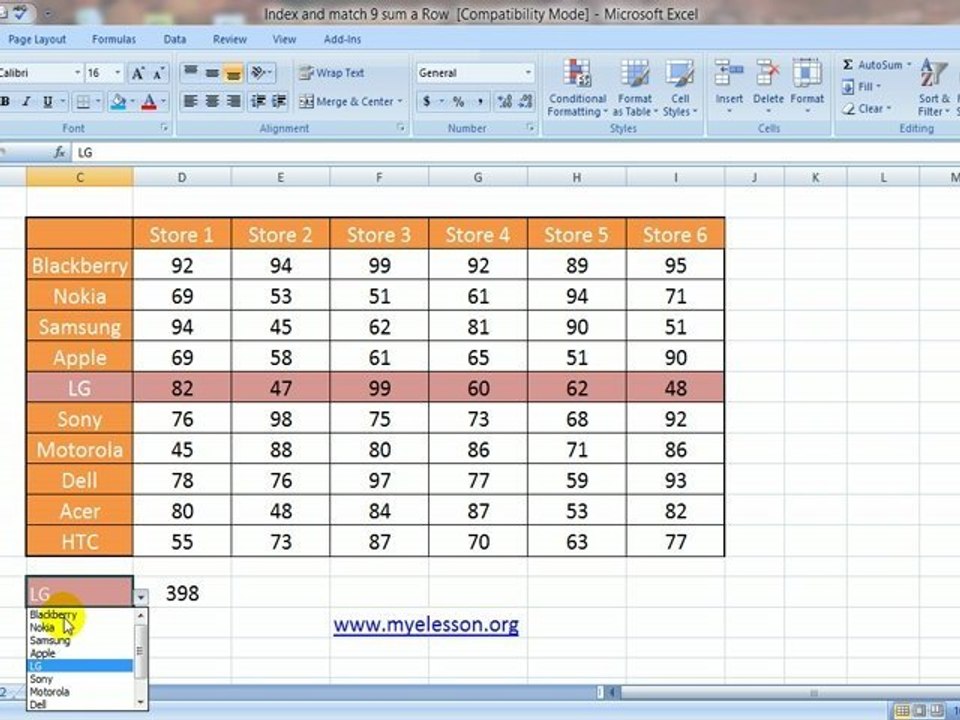The width and height of the screenshot is (960, 720).
Task: Toggle Align Text Right
Action: pyautogui.click(x=233, y=101)
